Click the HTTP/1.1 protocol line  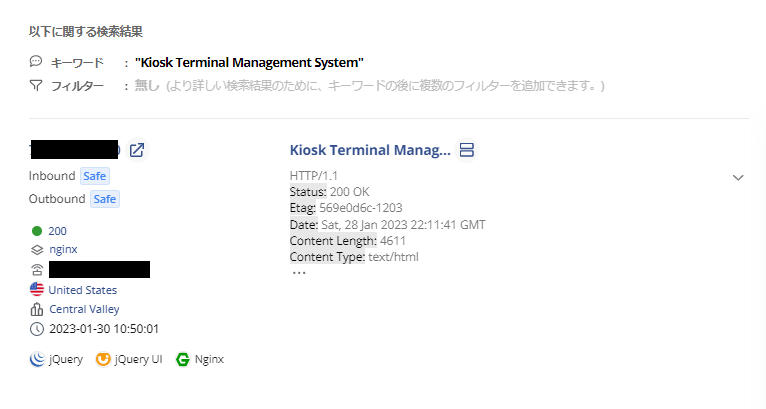pyautogui.click(x=314, y=175)
